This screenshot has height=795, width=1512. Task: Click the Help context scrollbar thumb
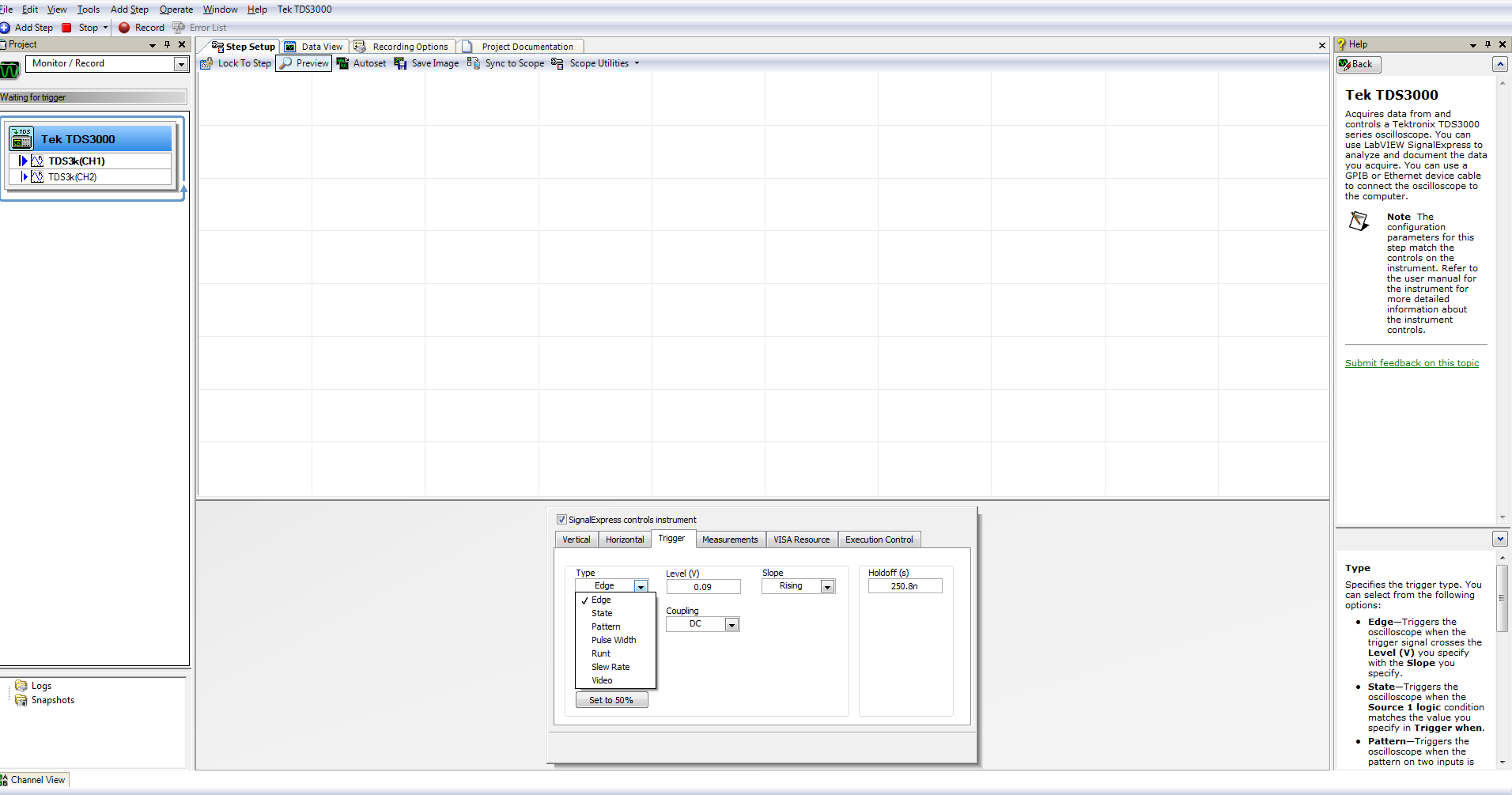tap(1503, 598)
